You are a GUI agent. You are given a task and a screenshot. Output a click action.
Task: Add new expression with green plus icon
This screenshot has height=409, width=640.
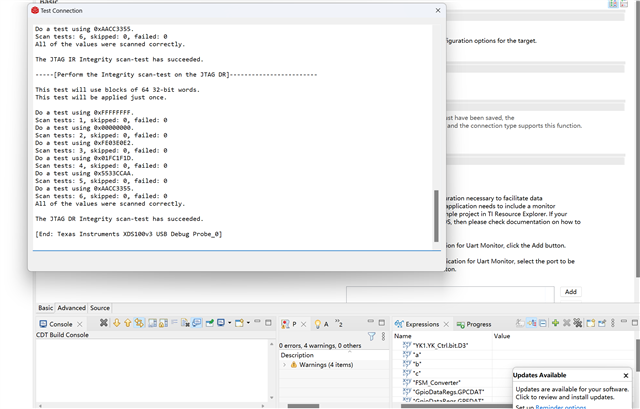click(x=555, y=323)
